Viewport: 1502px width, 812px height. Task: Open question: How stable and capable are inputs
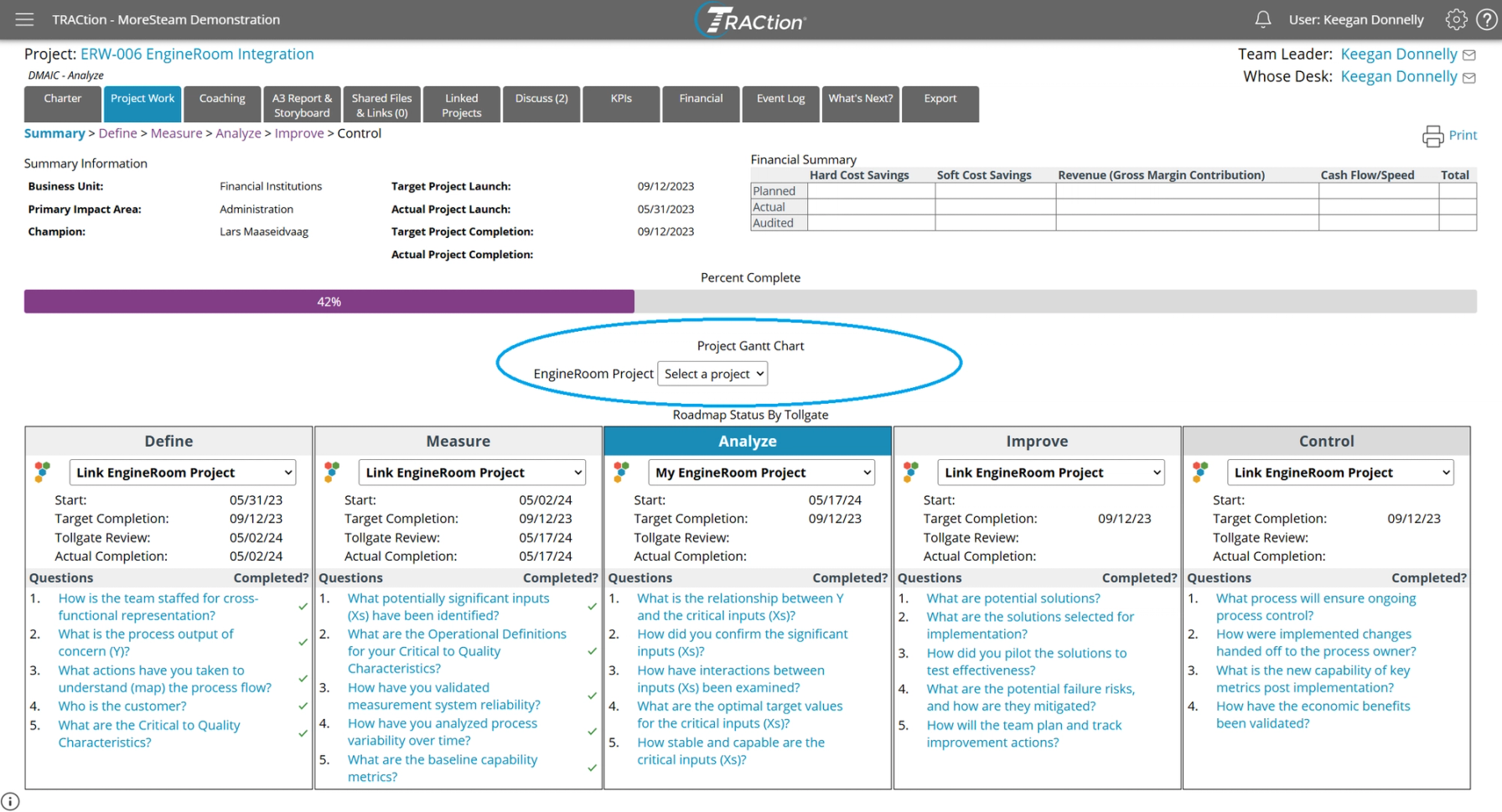click(x=731, y=751)
